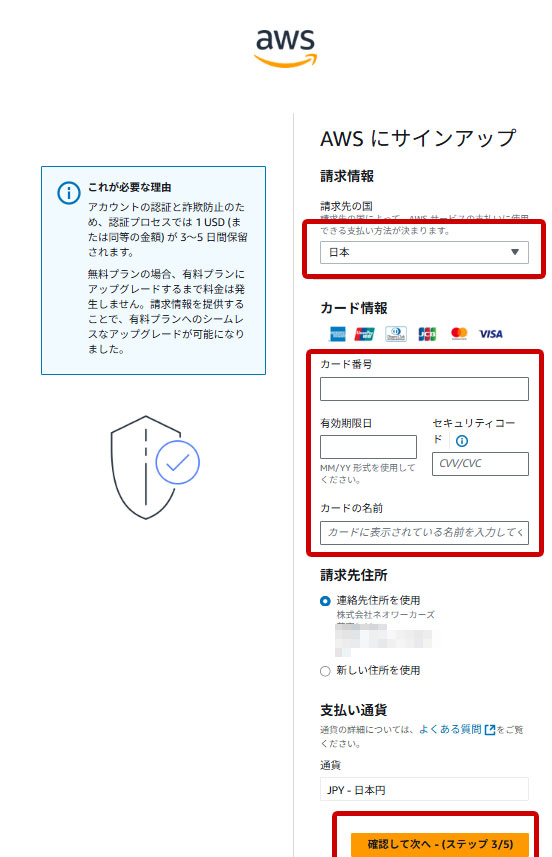Click the 請求先住所 heading
The height and width of the screenshot is (857, 552).
click(x=354, y=576)
